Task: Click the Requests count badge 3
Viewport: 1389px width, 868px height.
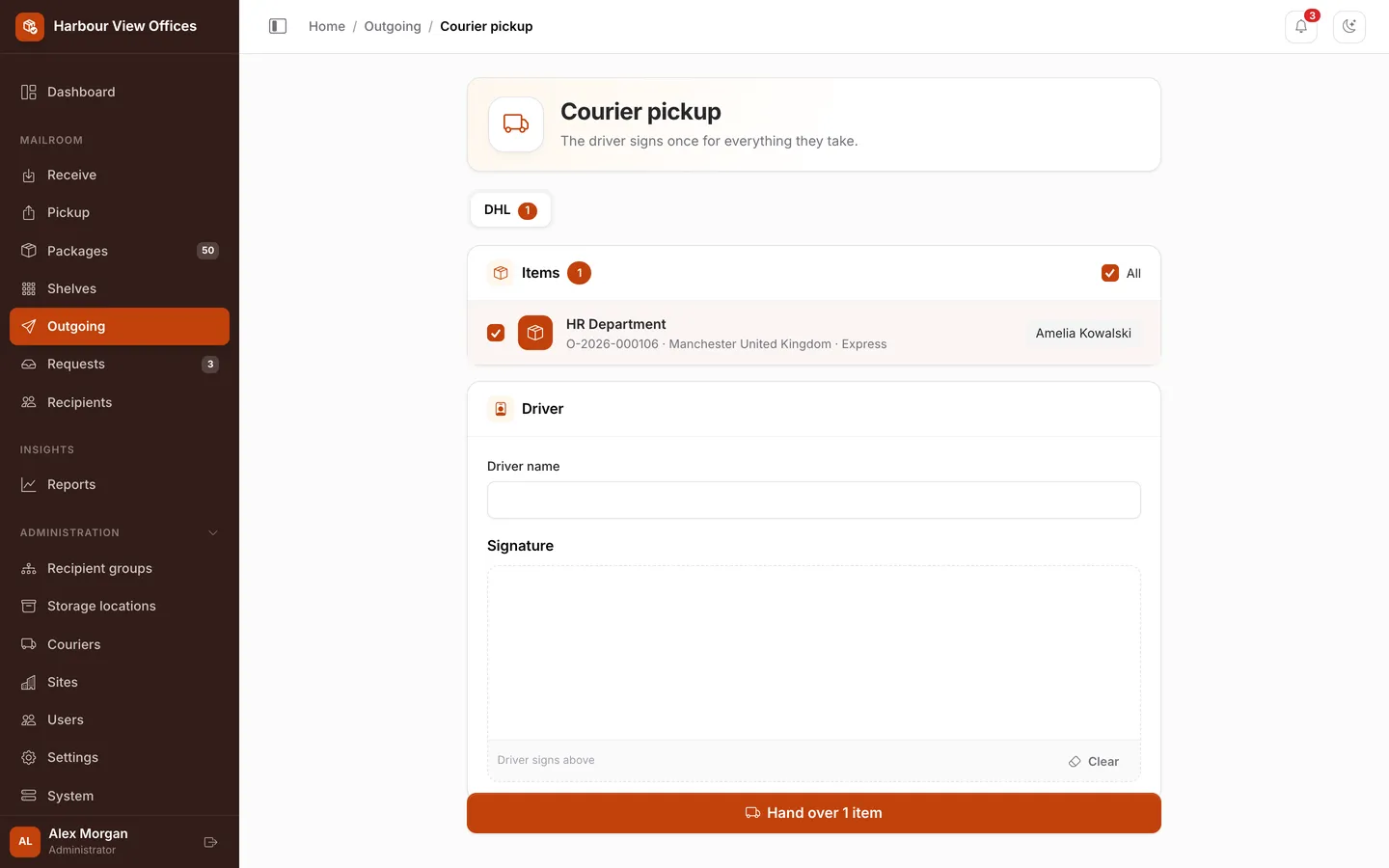Action: click(210, 364)
